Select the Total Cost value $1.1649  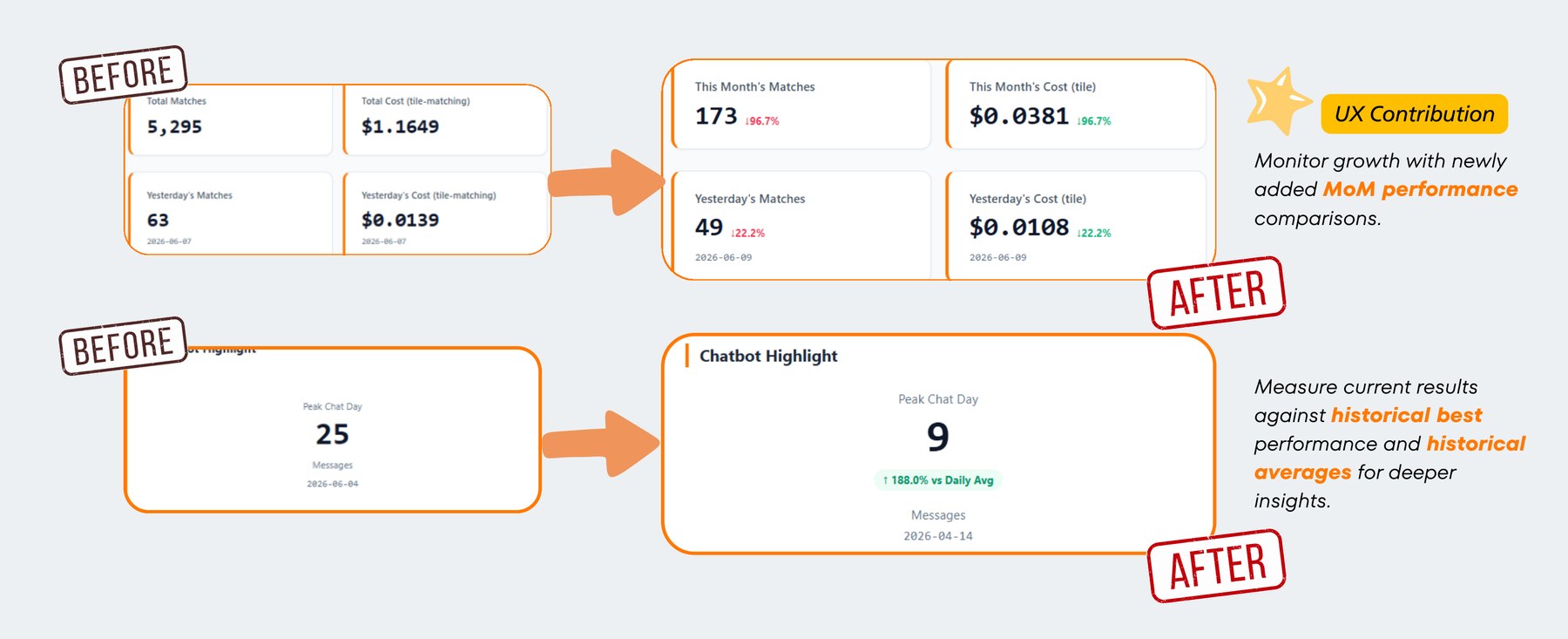(400, 127)
